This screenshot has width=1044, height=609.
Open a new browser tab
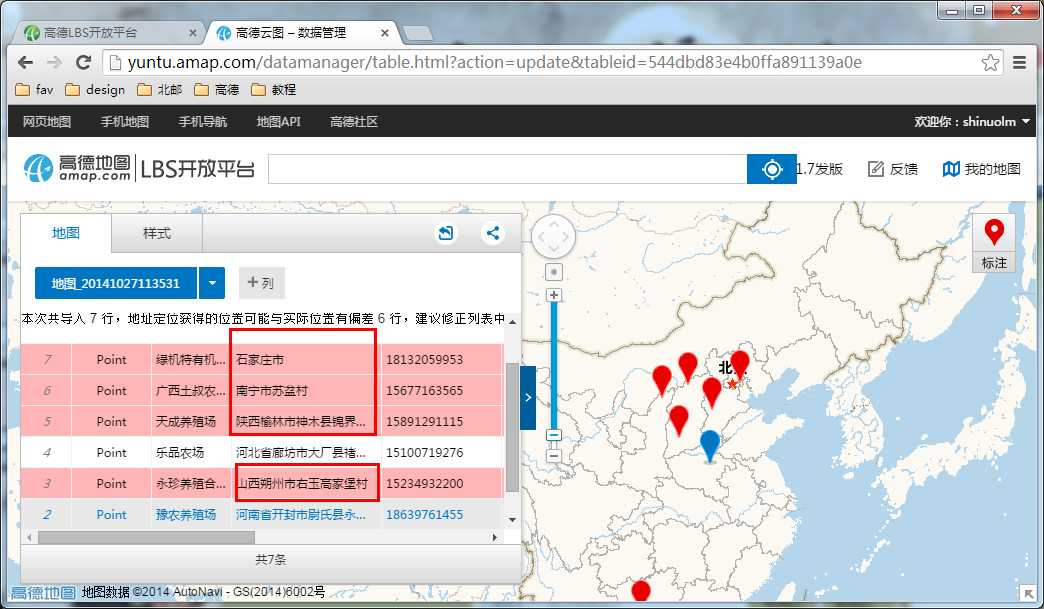coord(417,33)
